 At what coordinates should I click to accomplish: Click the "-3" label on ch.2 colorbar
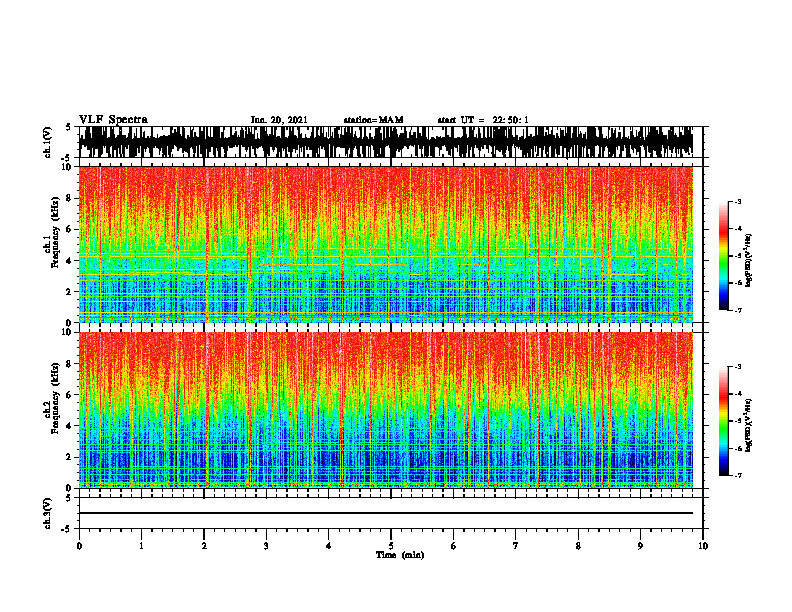tap(738, 367)
